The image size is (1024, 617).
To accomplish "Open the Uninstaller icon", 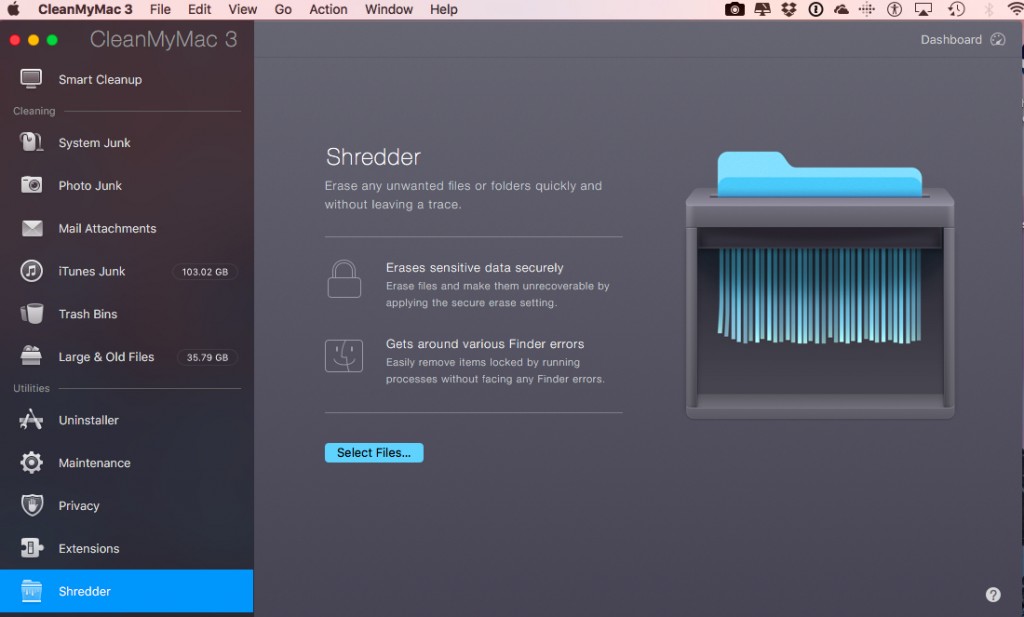I will click(x=31, y=419).
